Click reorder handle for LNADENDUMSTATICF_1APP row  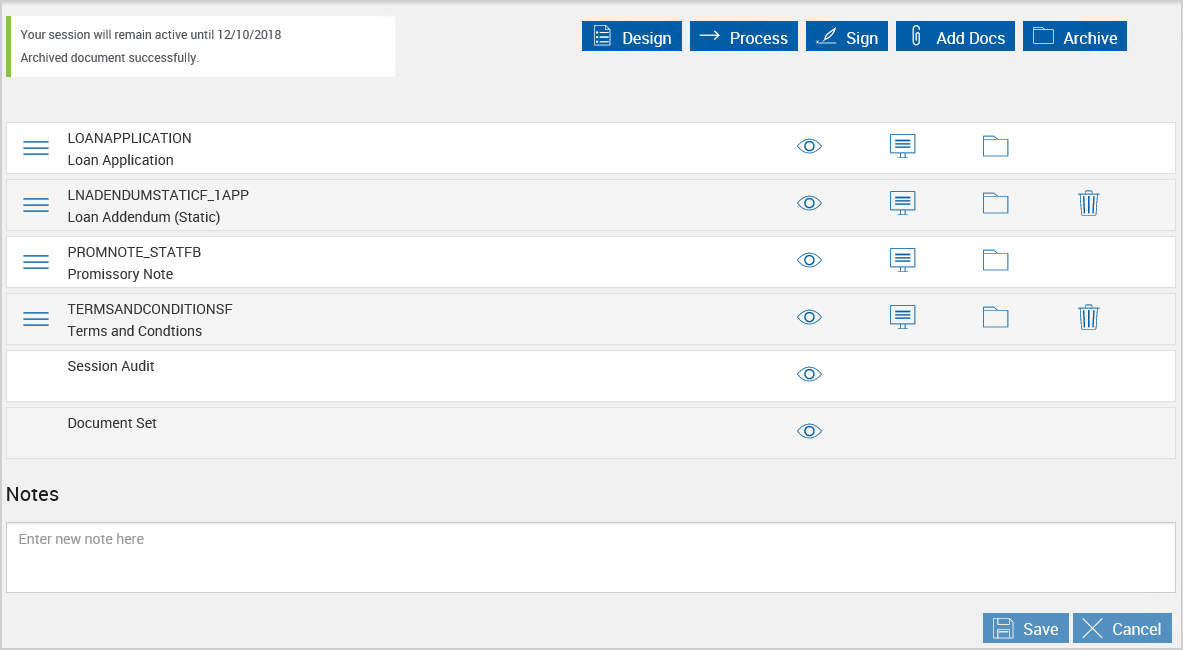point(35,205)
